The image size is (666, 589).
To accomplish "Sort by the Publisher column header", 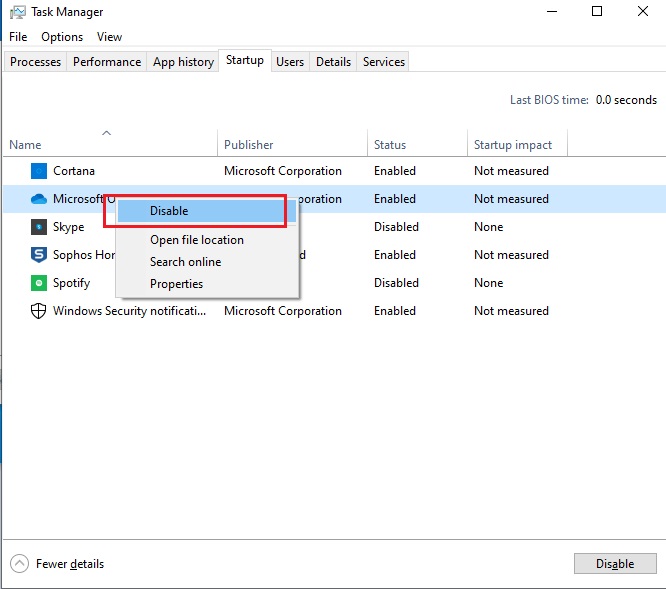I will tap(292, 145).
